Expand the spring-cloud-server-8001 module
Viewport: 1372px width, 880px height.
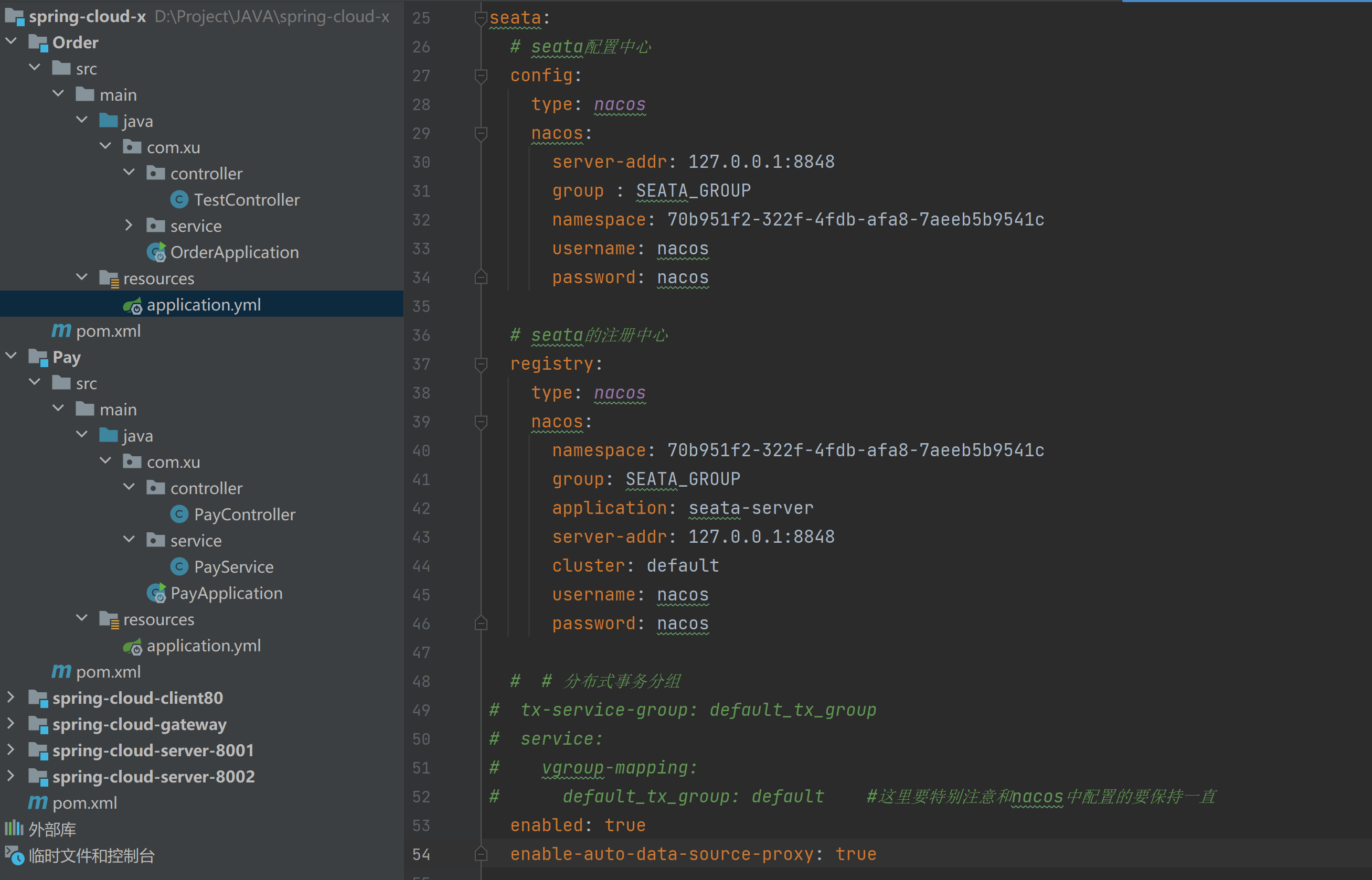(11, 750)
